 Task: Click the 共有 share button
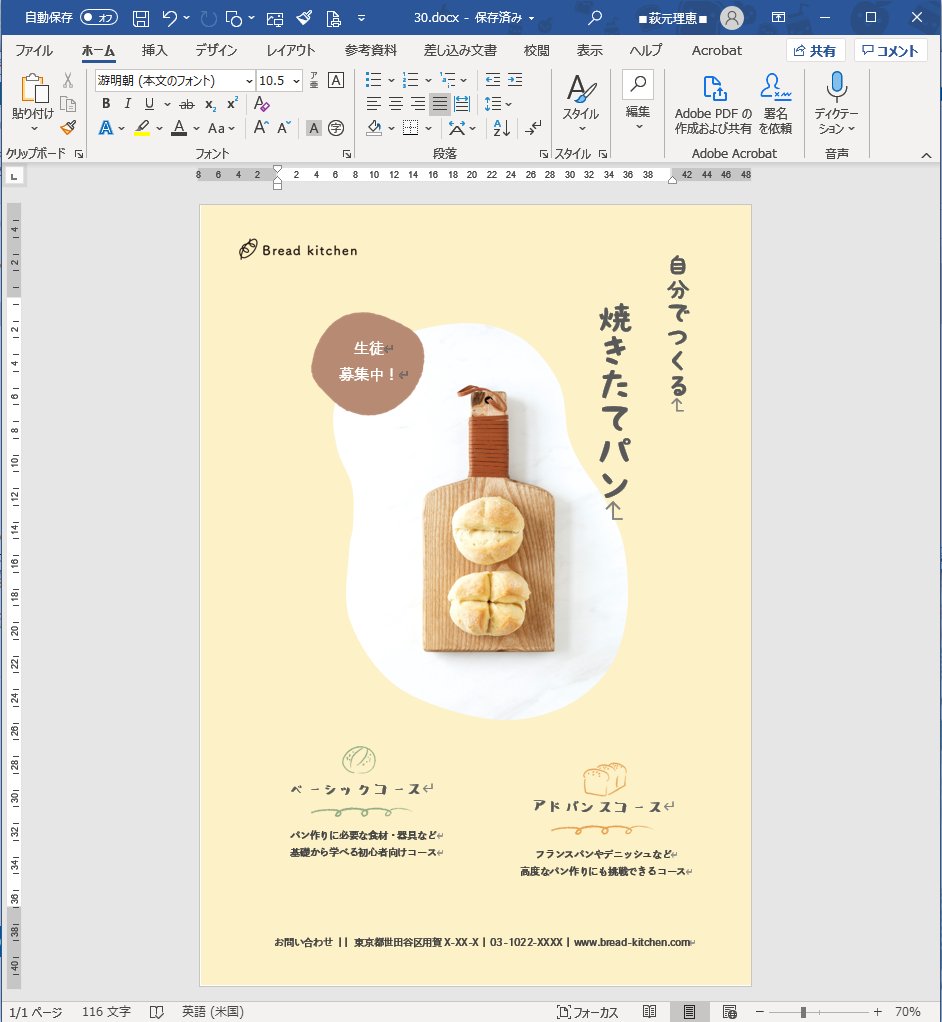pos(816,51)
